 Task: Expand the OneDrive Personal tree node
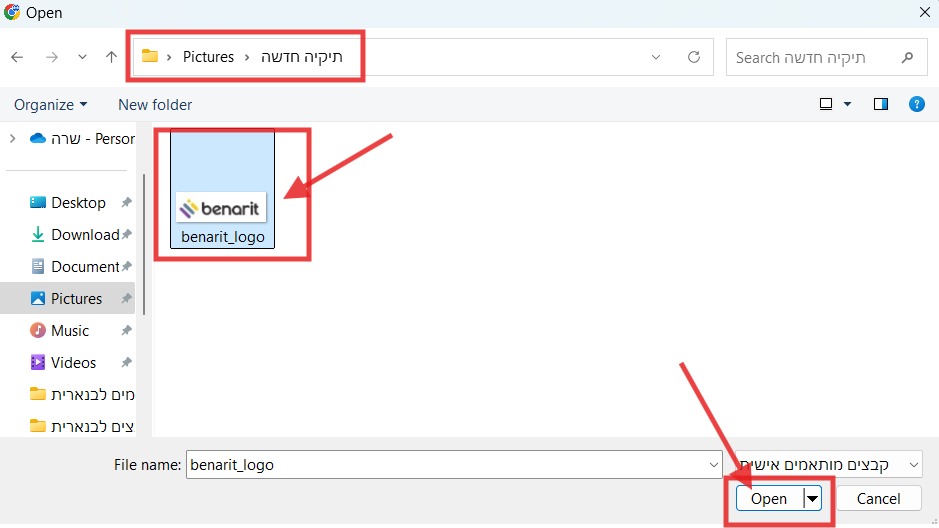13,139
